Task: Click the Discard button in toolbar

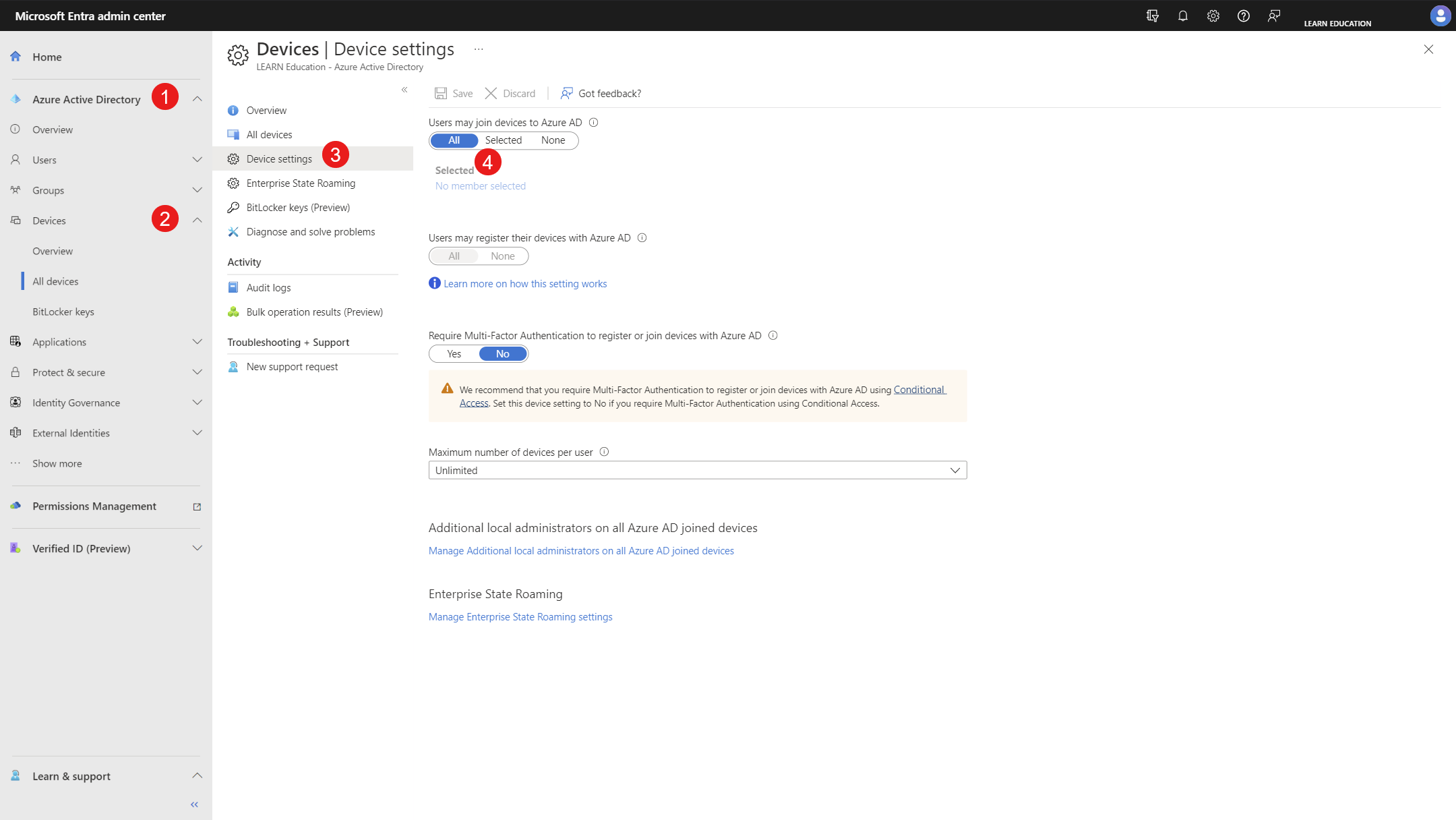Action: point(510,93)
